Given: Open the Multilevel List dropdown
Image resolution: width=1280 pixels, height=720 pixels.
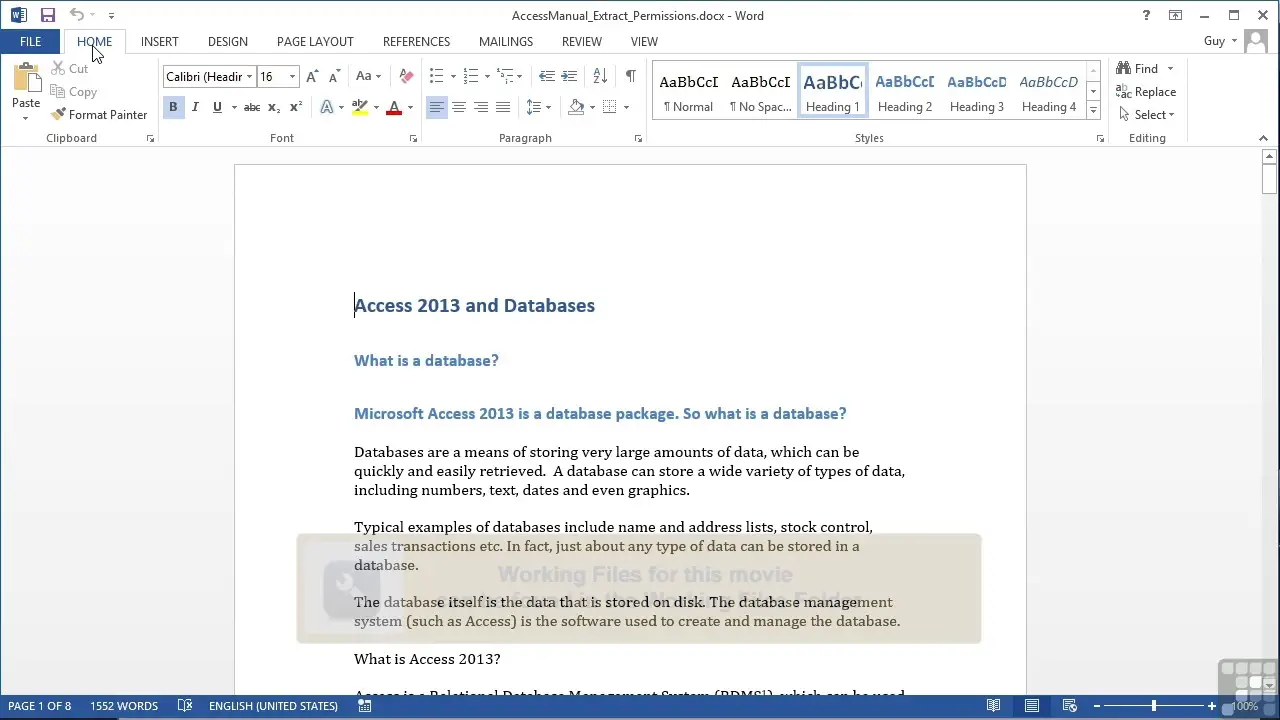Looking at the screenshot, I should pyautogui.click(x=510, y=77).
